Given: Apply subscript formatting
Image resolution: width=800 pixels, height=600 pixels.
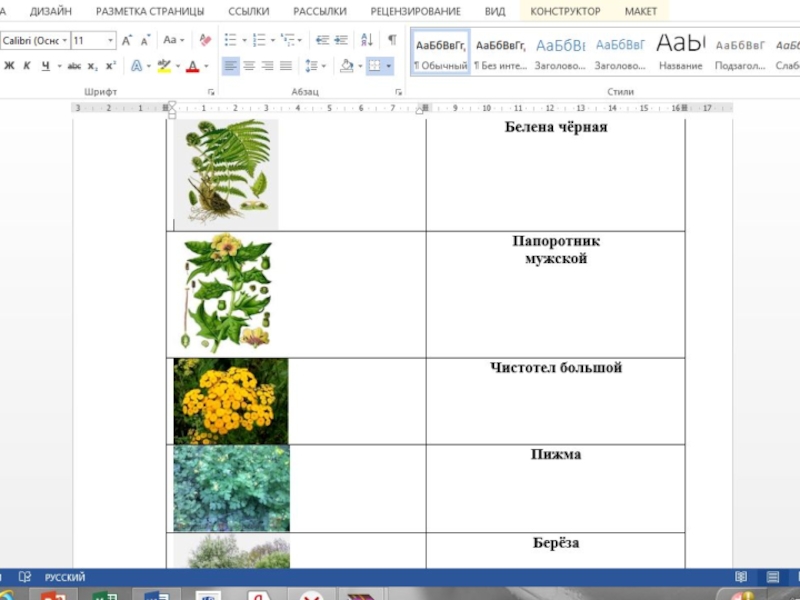Looking at the screenshot, I should click(93, 66).
